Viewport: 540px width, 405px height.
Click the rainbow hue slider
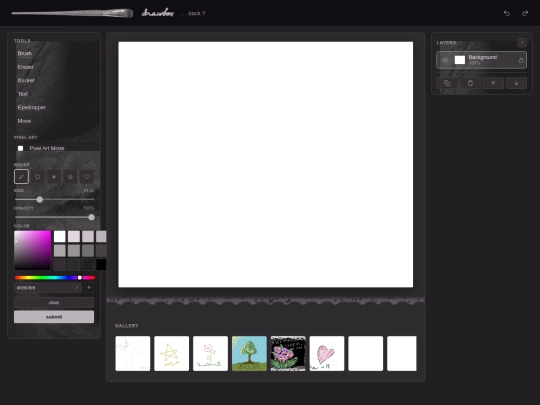55,278
